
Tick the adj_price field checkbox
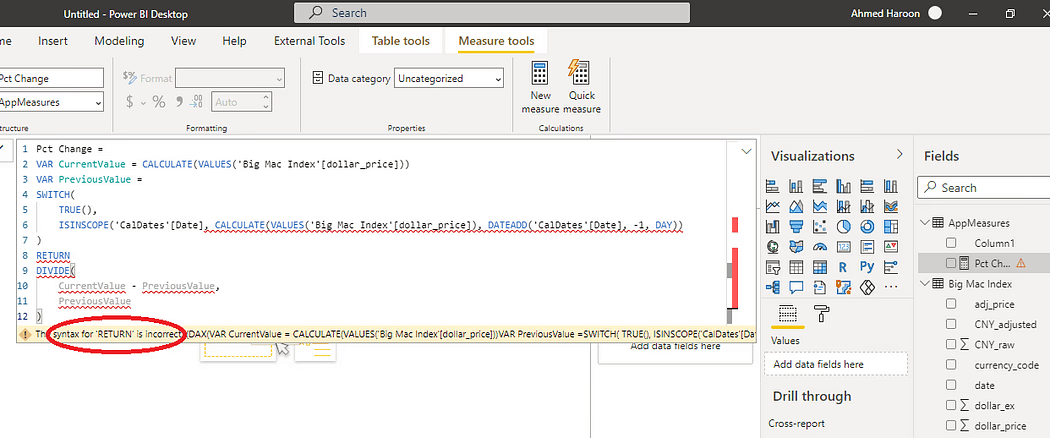pyautogui.click(x=951, y=304)
